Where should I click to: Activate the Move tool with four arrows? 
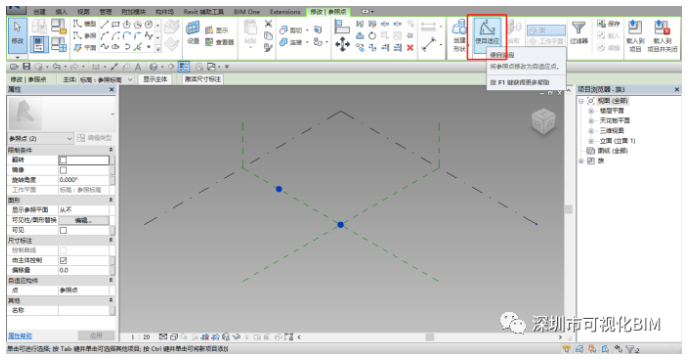(x=342, y=44)
